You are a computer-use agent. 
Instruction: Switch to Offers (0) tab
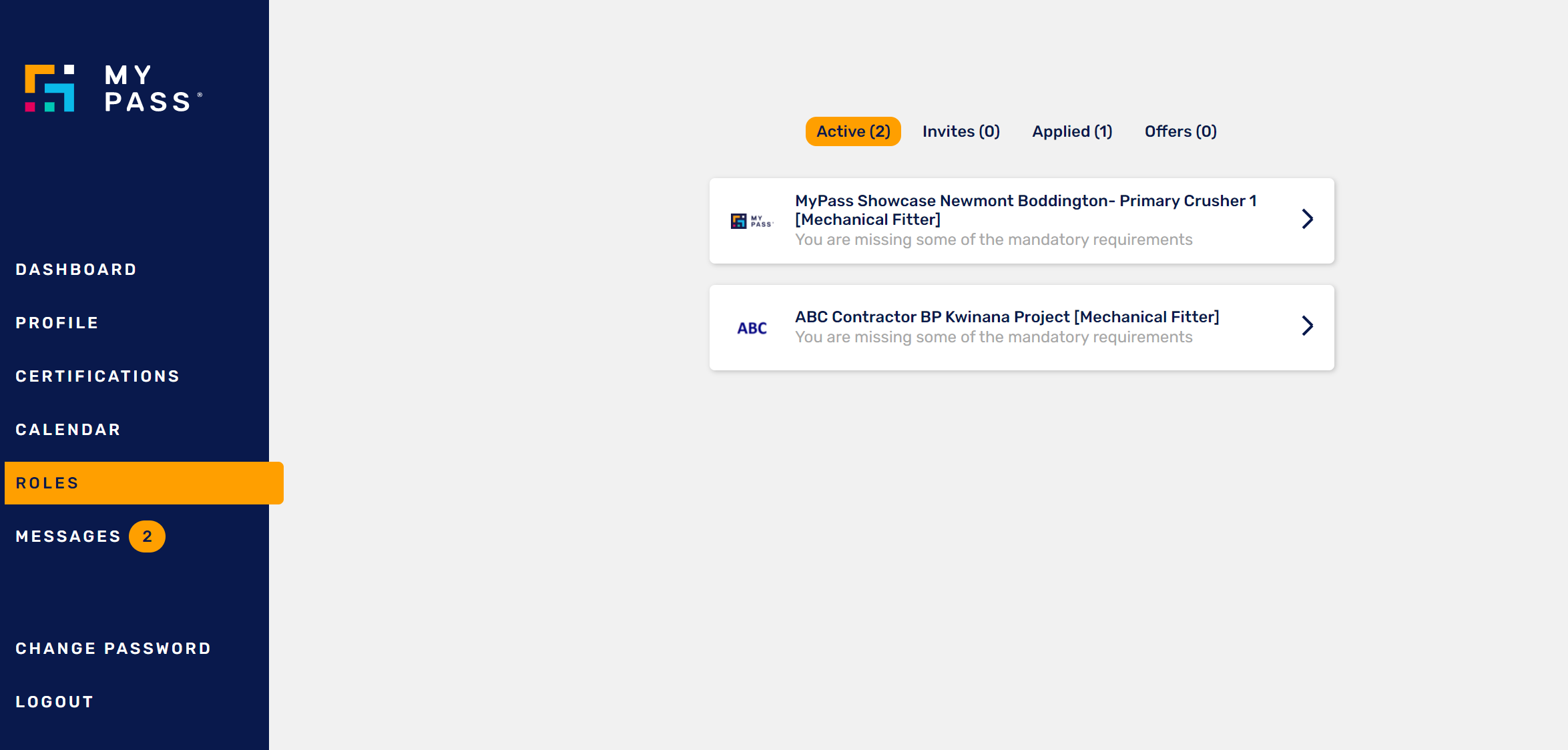click(x=1181, y=131)
